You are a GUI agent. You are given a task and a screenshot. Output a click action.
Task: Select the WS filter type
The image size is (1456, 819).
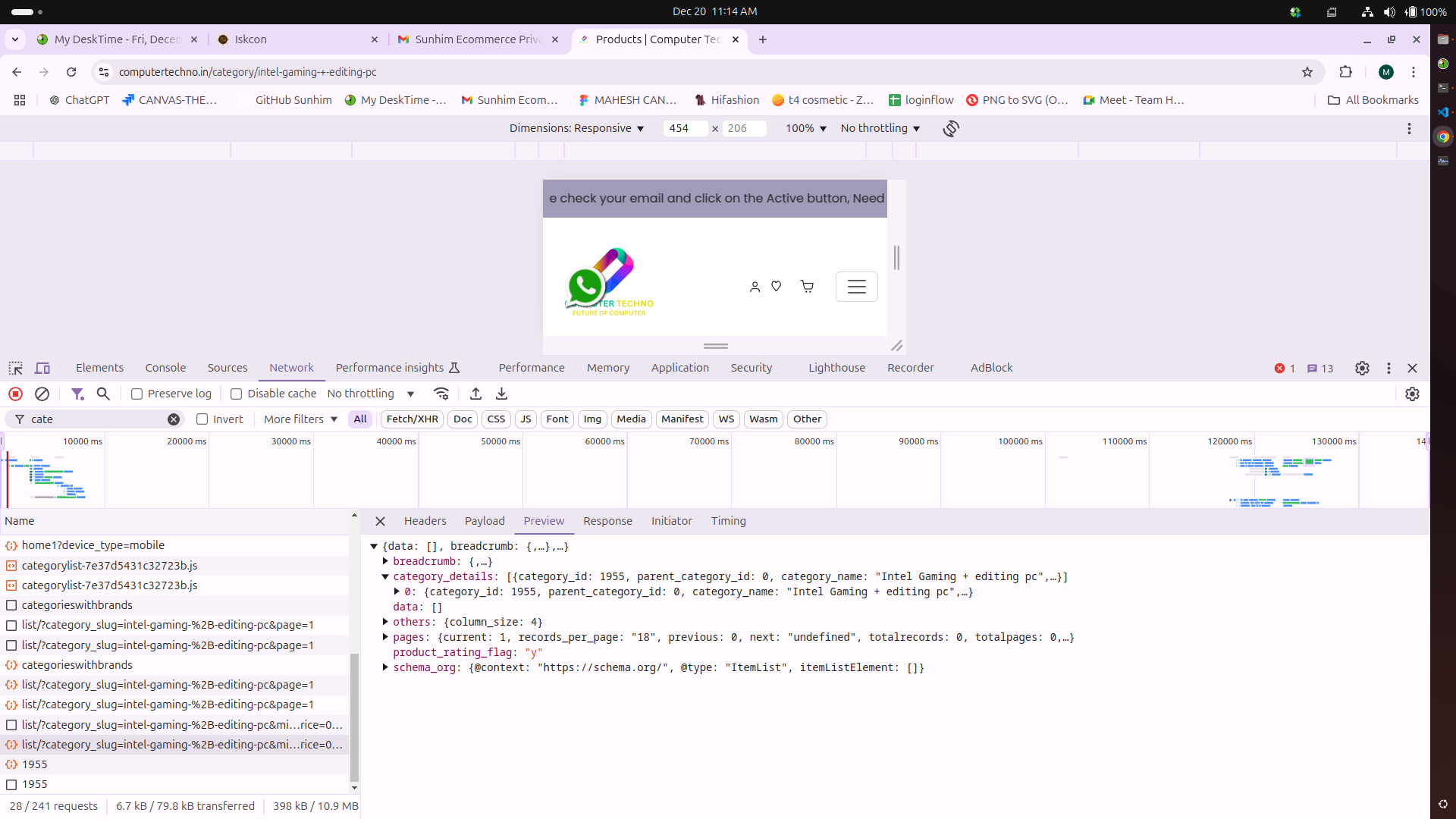726,419
